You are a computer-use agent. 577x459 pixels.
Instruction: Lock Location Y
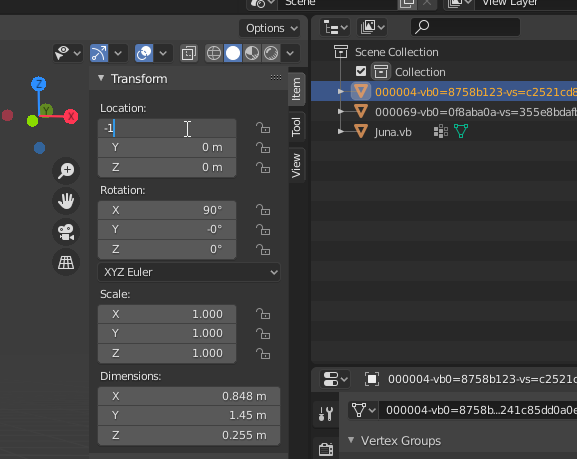pyautogui.click(x=263, y=148)
